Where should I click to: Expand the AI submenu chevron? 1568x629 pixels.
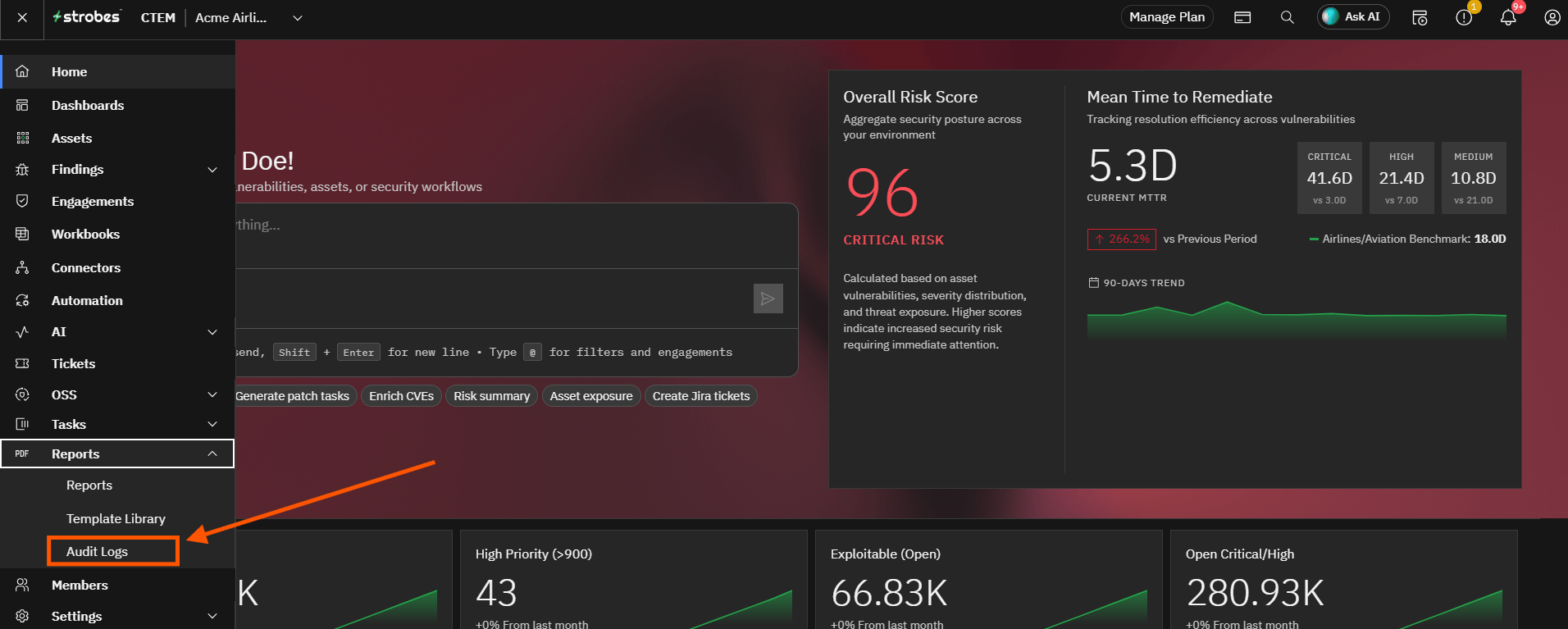pyautogui.click(x=212, y=332)
